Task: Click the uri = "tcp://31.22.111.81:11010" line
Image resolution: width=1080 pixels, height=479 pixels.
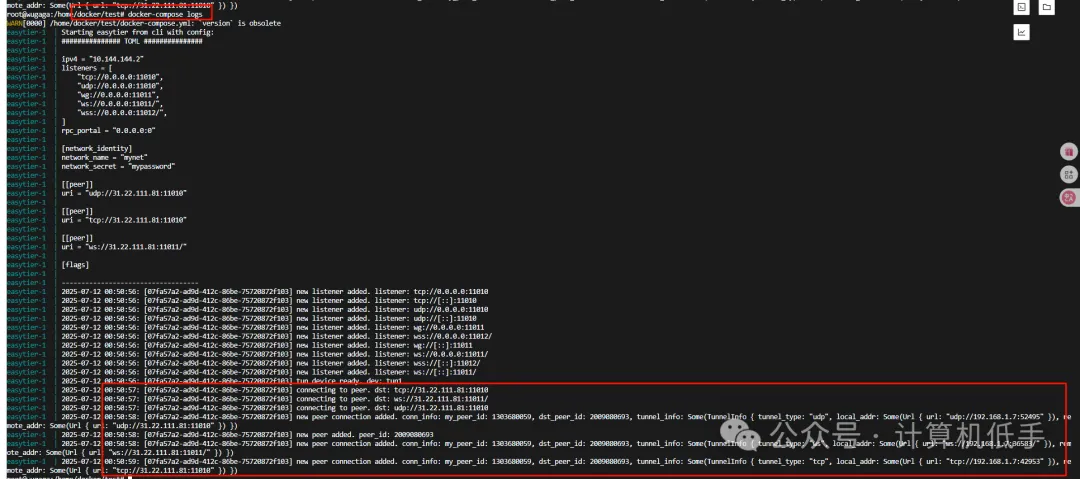Action: coord(124,221)
